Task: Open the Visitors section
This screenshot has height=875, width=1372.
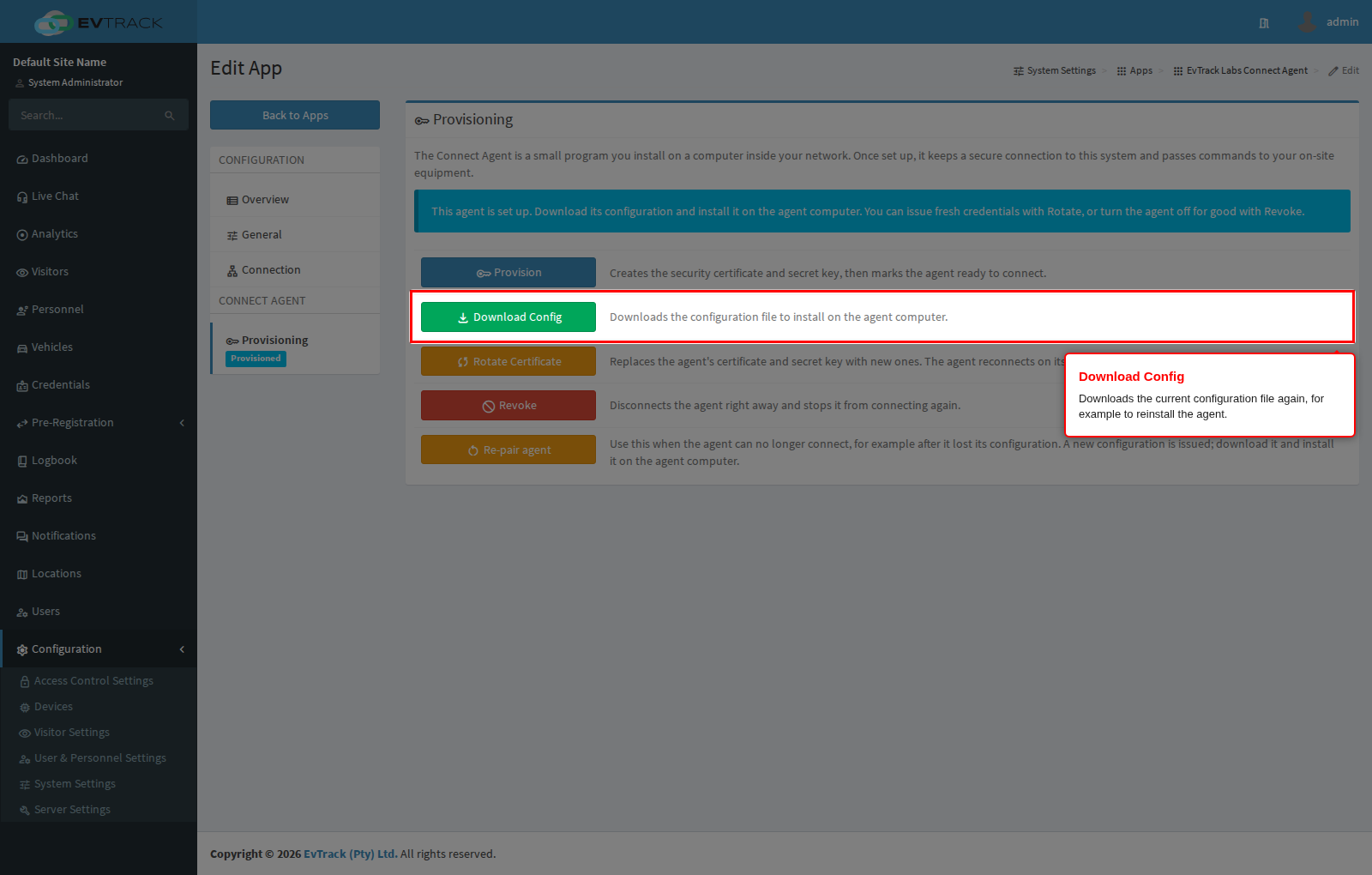Action: [x=99, y=272]
